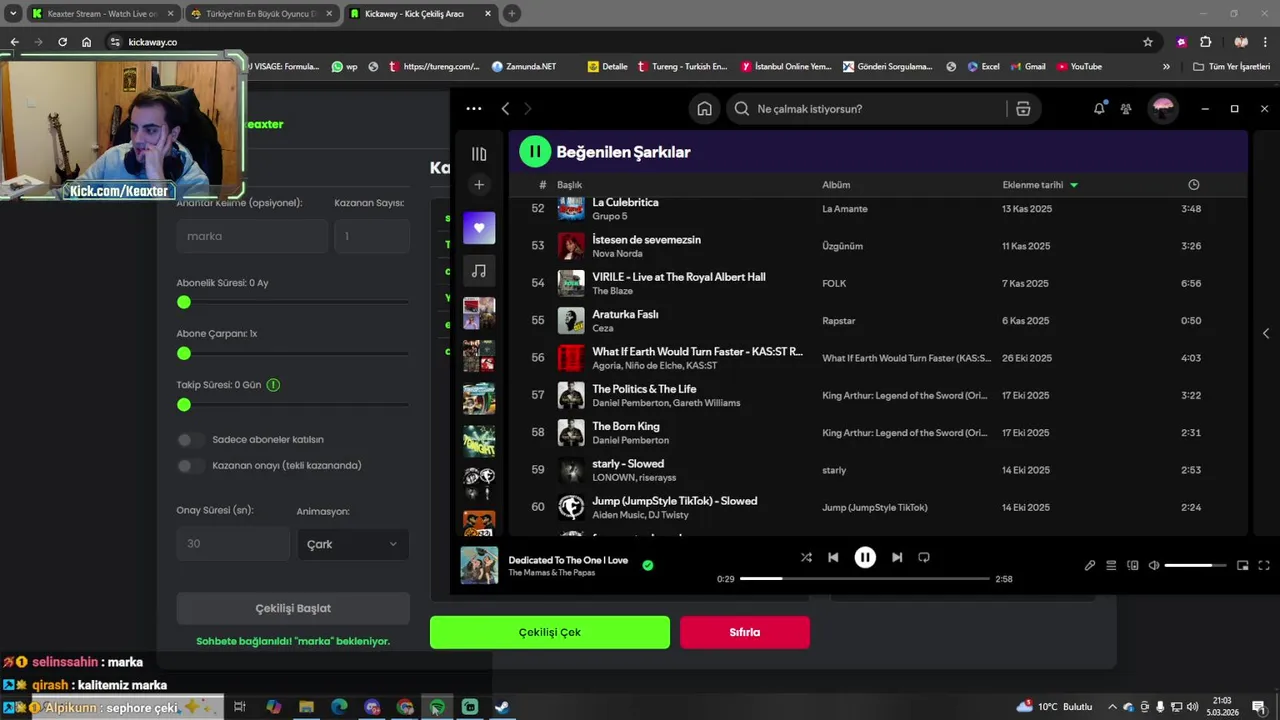Sort by Eklenme tarihi column
This screenshot has width=1280, height=720.
pos(1040,185)
